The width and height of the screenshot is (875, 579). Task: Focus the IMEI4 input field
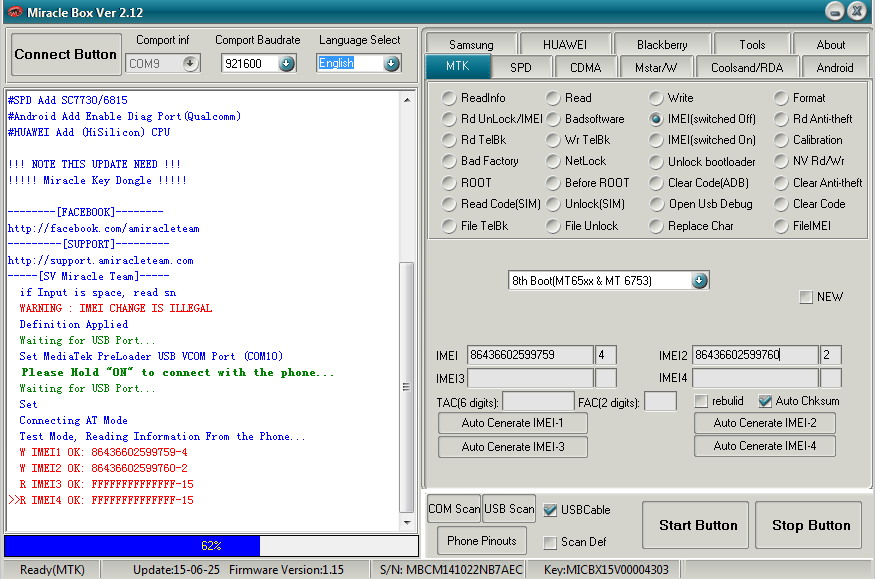755,378
